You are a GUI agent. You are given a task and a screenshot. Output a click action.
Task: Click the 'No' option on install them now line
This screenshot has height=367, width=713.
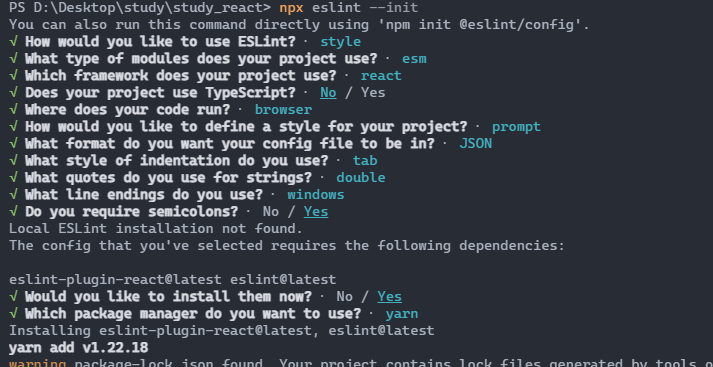click(x=345, y=297)
